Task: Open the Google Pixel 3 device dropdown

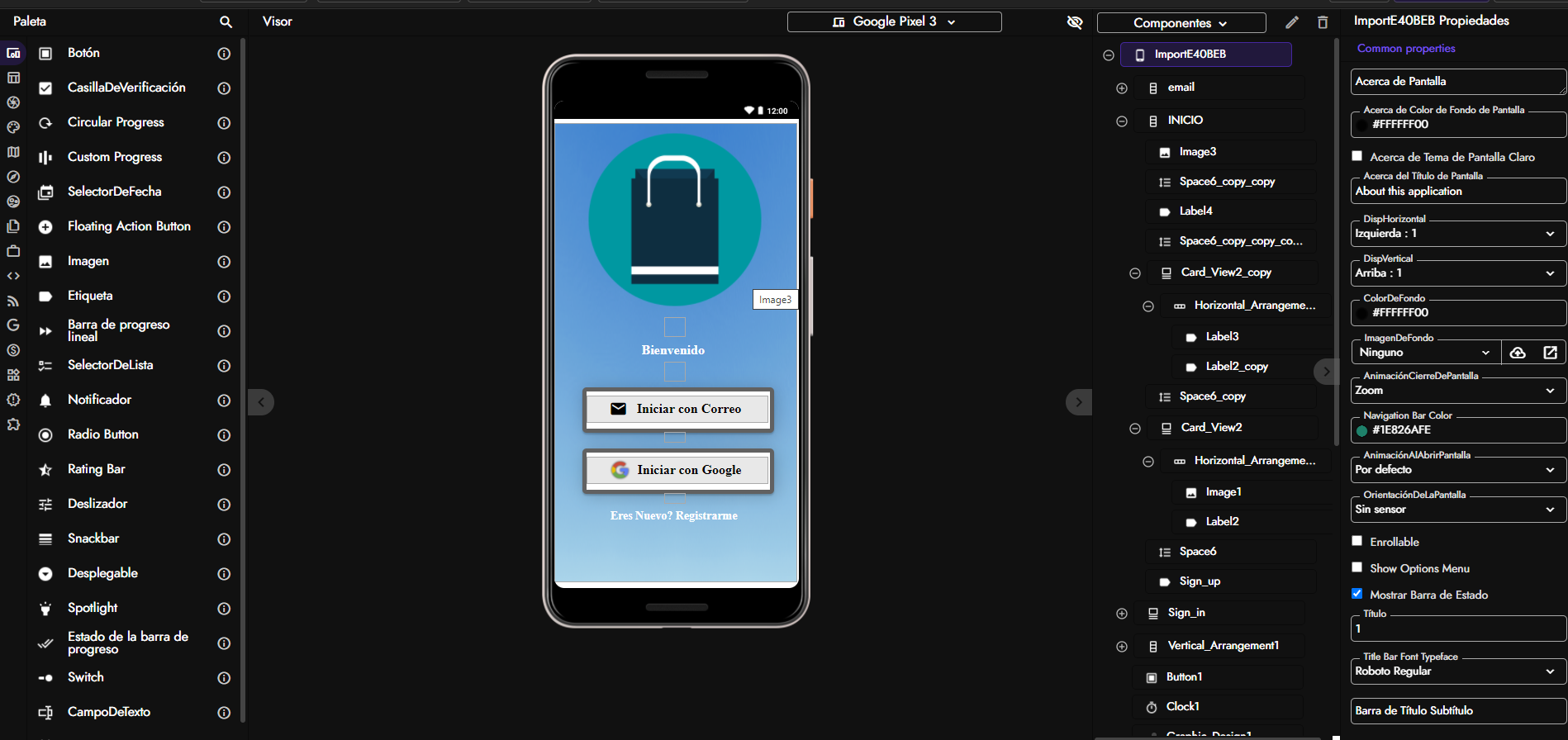Action: [x=894, y=22]
